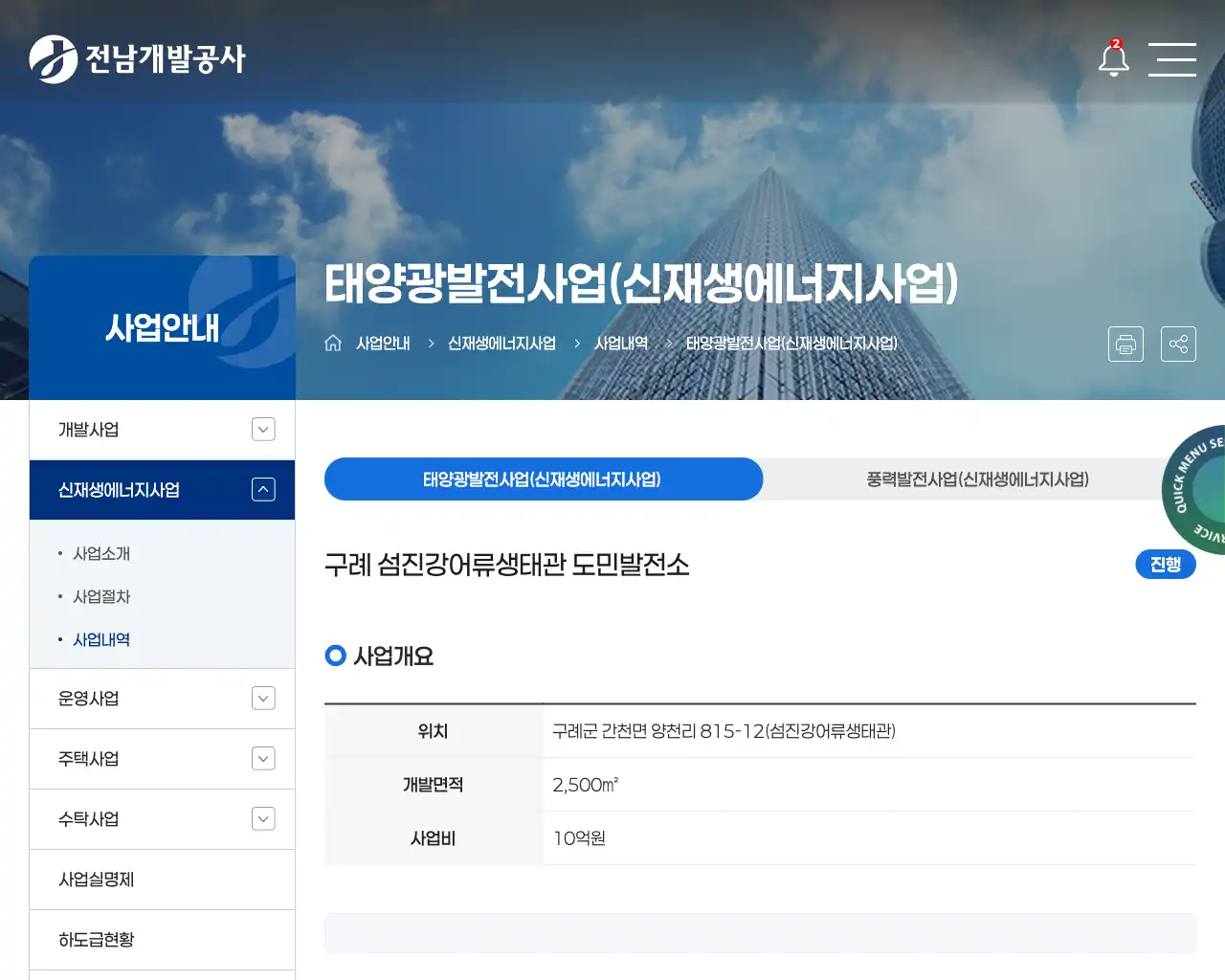Open the 주택사업 sidebar menu
This screenshot has height=980, width=1225.
(162, 759)
